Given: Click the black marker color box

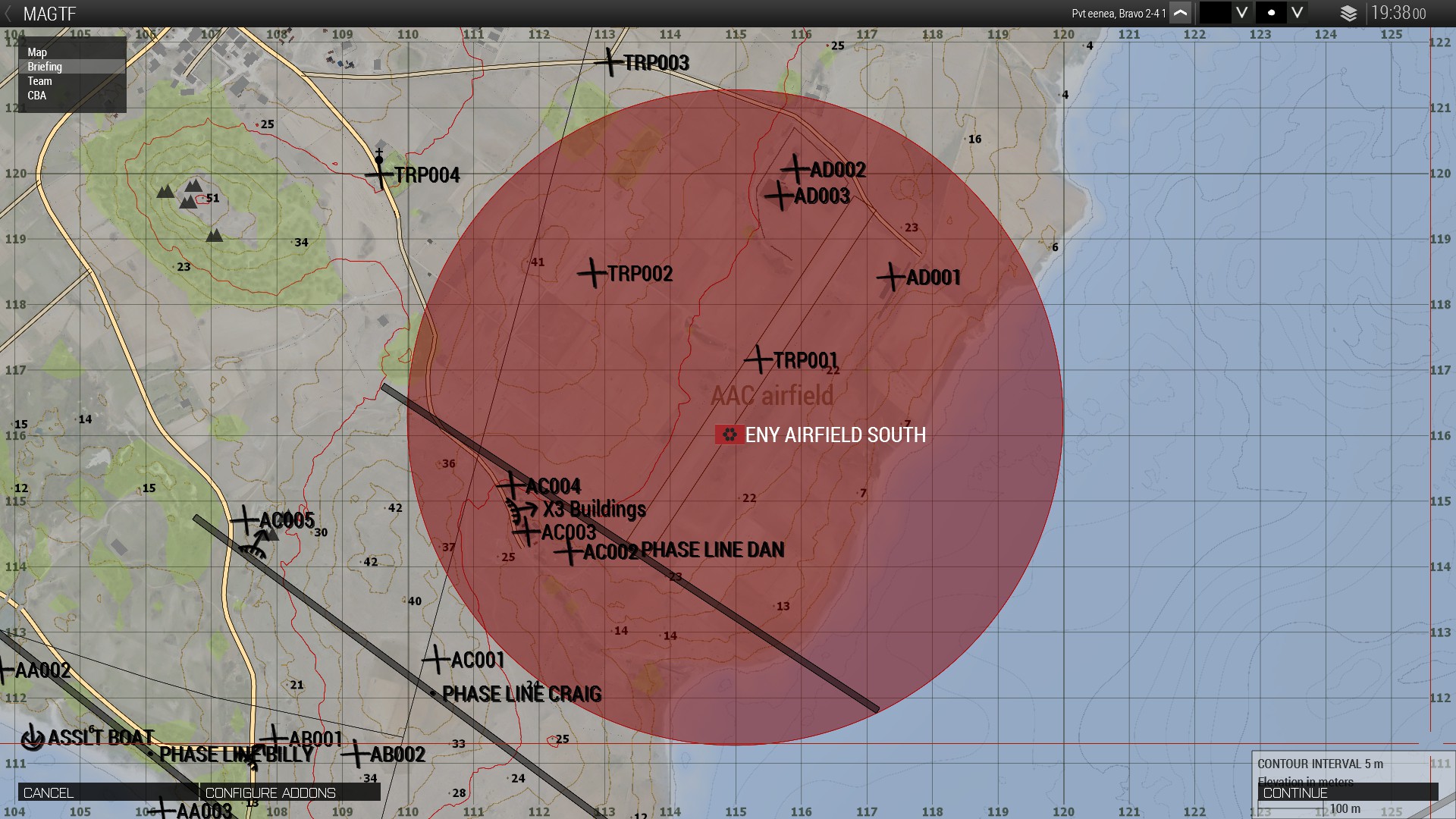Looking at the screenshot, I should click(x=1215, y=13).
